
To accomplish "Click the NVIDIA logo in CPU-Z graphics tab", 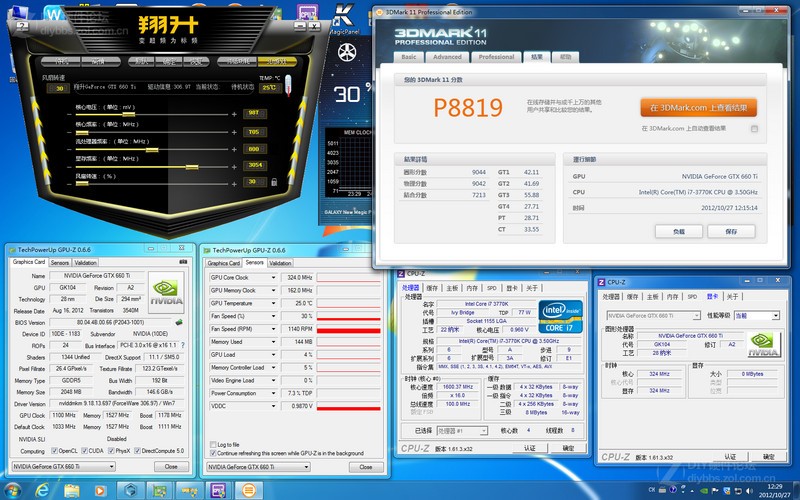I will [x=763, y=344].
